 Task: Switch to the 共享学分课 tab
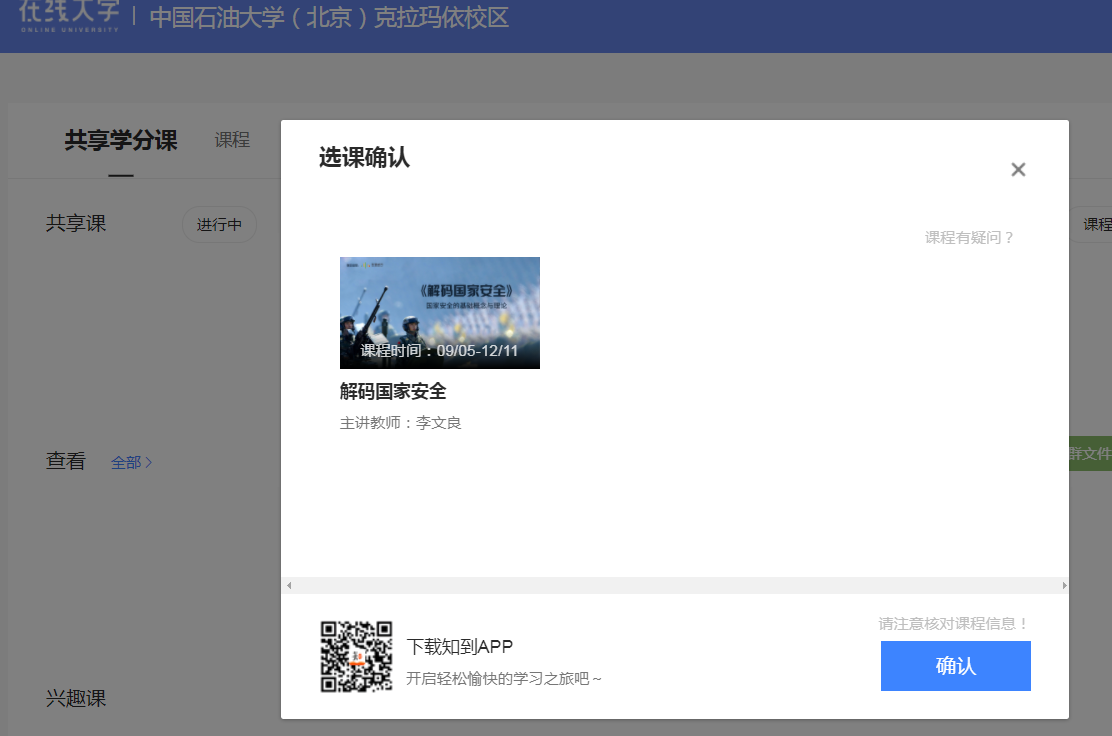[121, 141]
